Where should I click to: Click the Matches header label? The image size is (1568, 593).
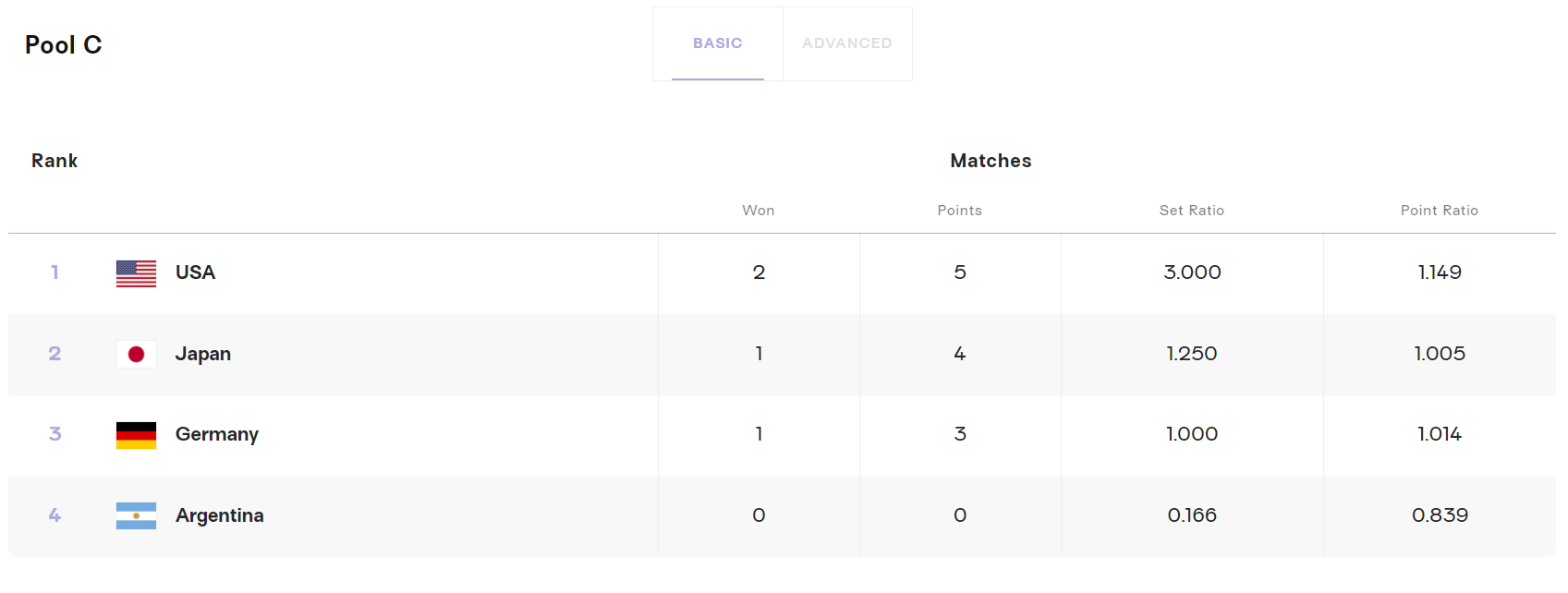pyautogui.click(x=991, y=161)
